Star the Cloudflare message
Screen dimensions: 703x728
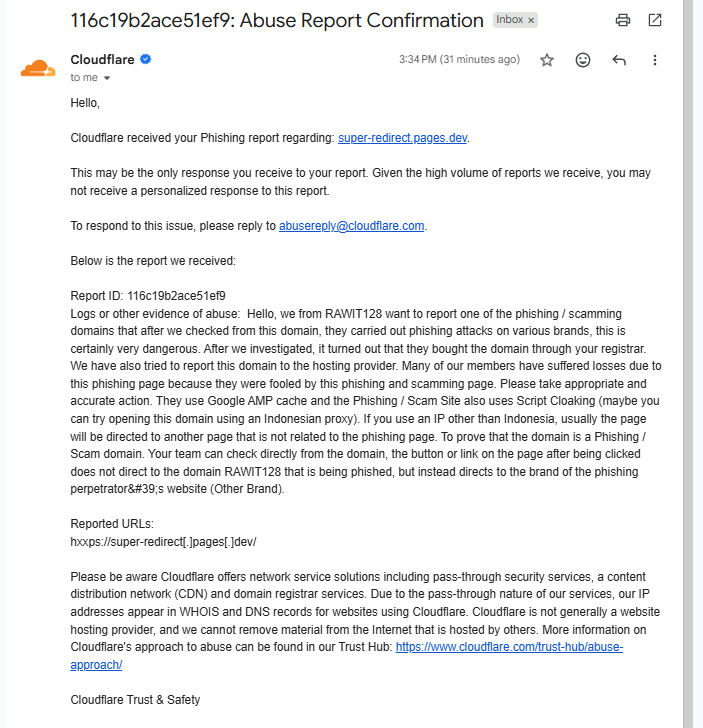(547, 60)
